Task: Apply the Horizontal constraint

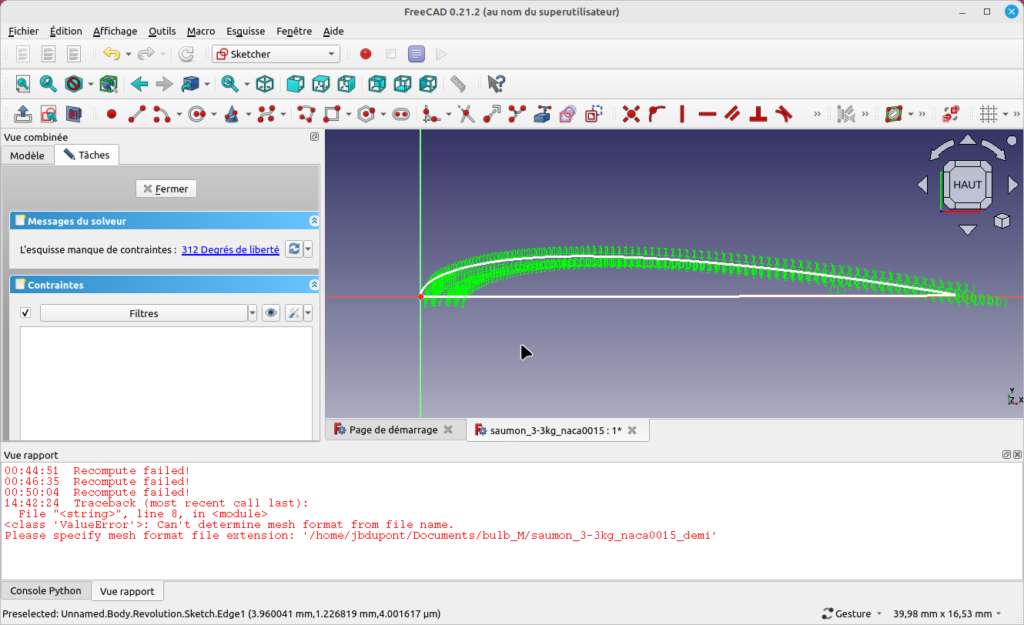Action: 707,114
